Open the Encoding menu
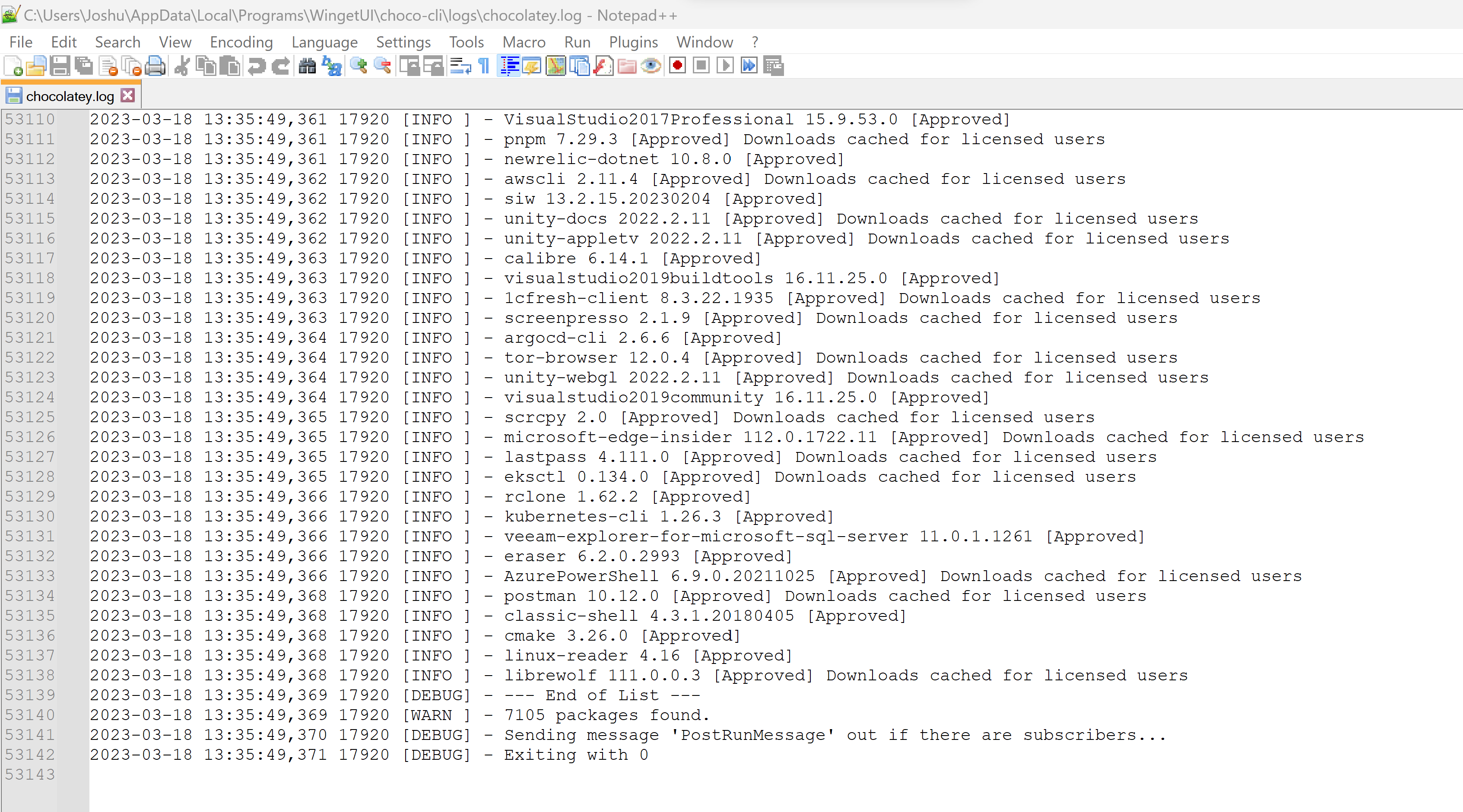The image size is (1463, 812). click(x=241, y=43)
